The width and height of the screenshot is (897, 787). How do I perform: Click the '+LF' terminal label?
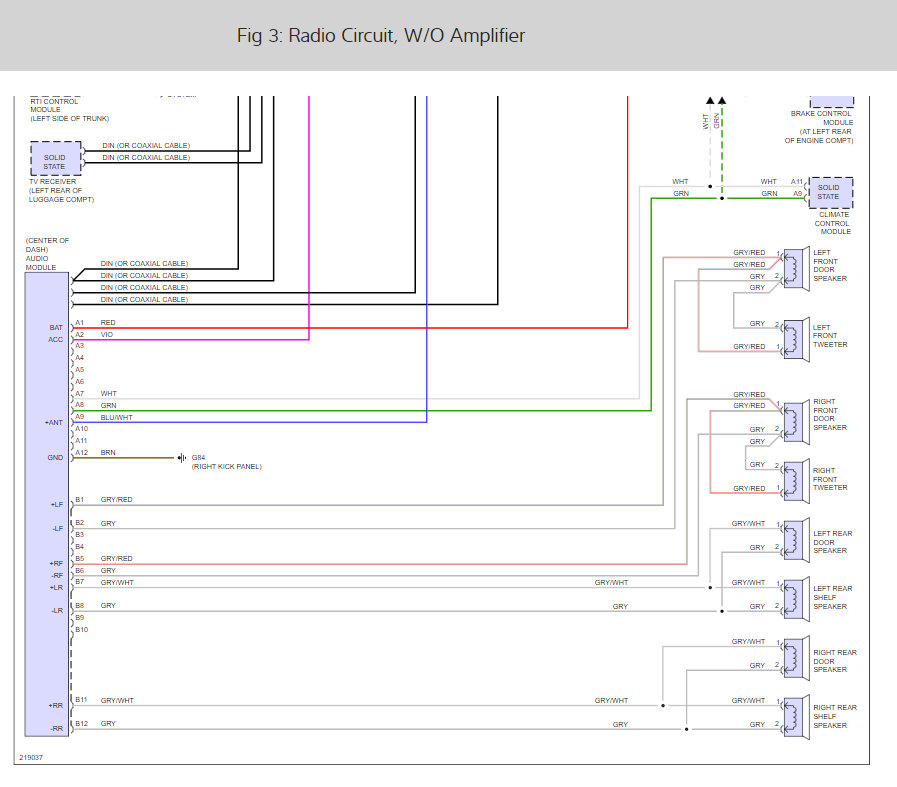click(57, 505)
